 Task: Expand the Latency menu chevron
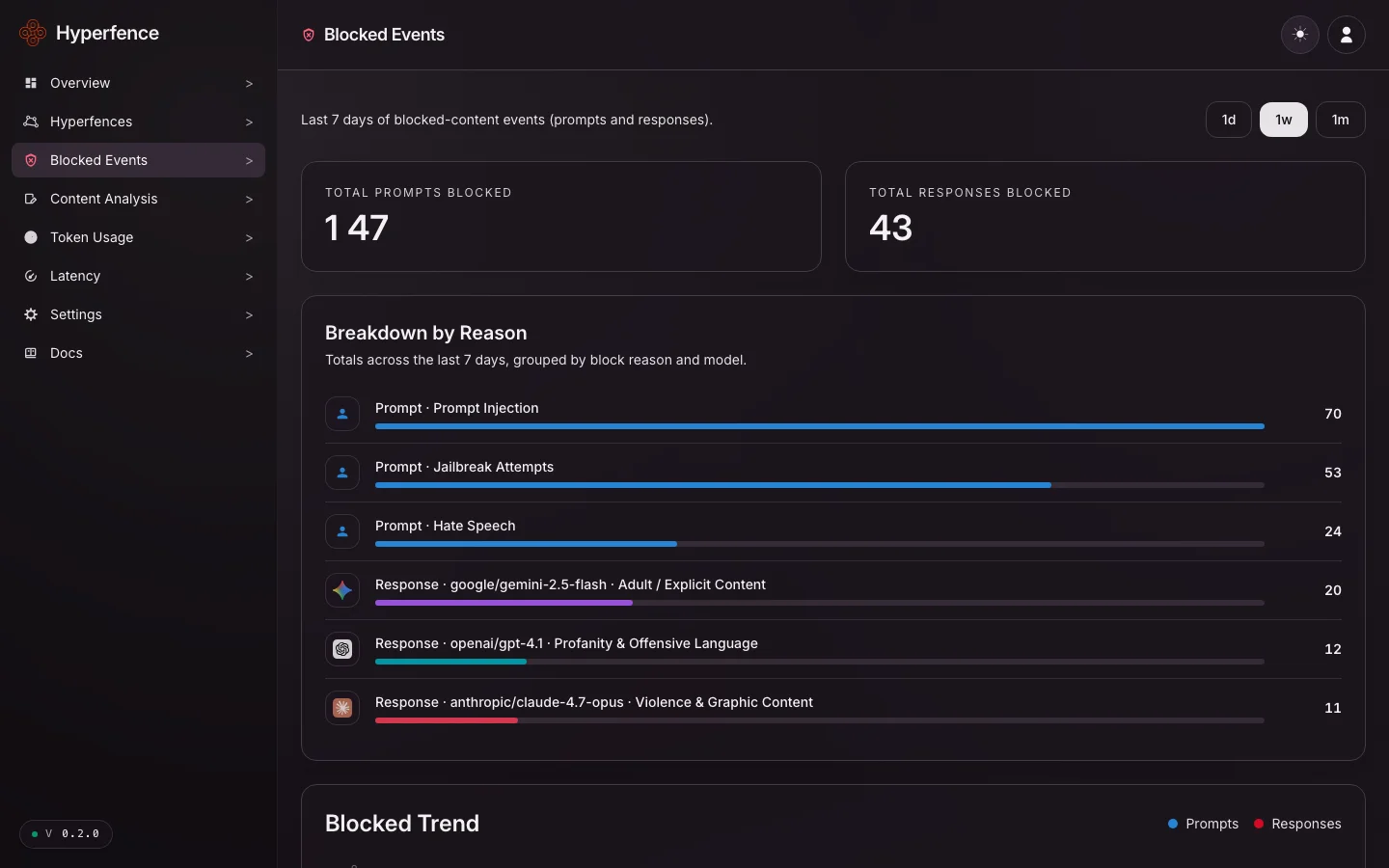click(249, 277)
